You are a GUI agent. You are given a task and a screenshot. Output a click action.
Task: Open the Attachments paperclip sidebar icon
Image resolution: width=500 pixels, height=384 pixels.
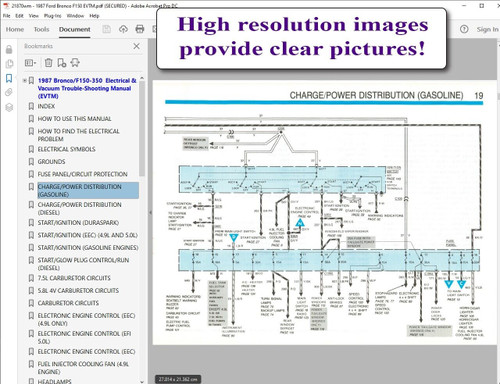9,92
